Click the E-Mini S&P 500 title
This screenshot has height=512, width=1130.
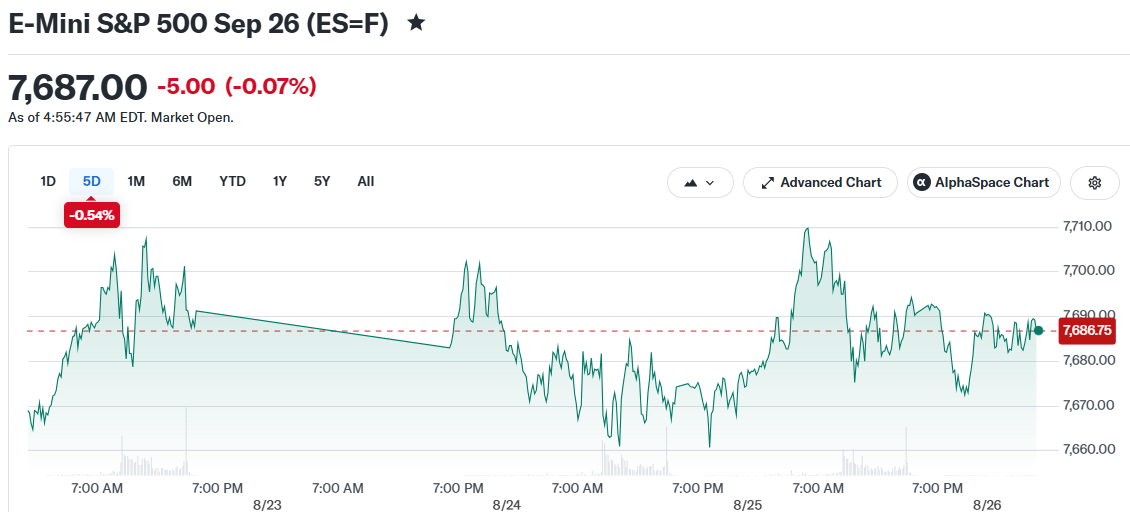click(x=198, y=24)
